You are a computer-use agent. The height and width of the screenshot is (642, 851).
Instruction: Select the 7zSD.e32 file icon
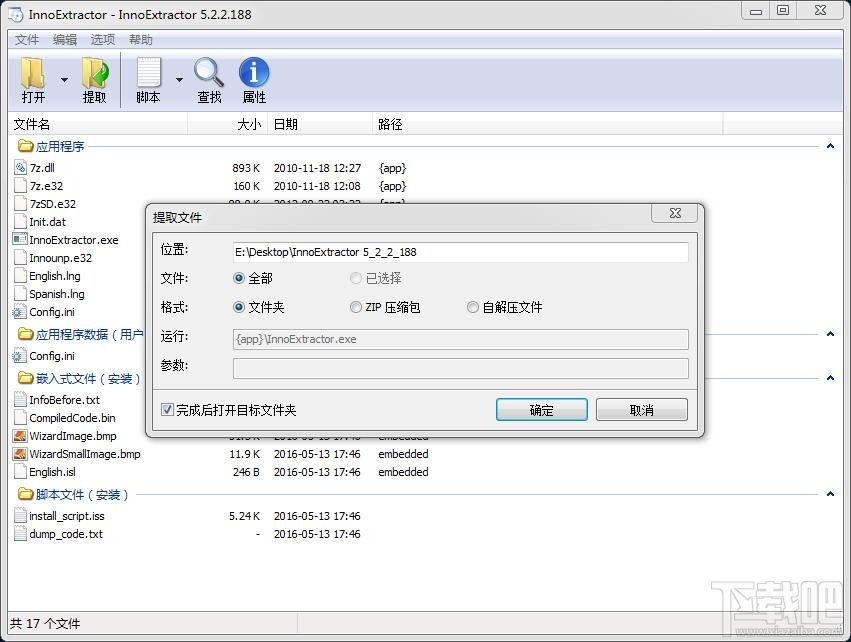[x=20, y=204]
